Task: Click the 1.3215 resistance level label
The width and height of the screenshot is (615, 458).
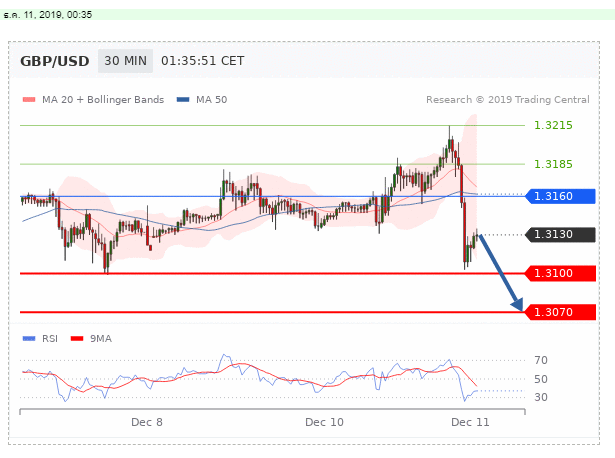Action: click(553, 125)
